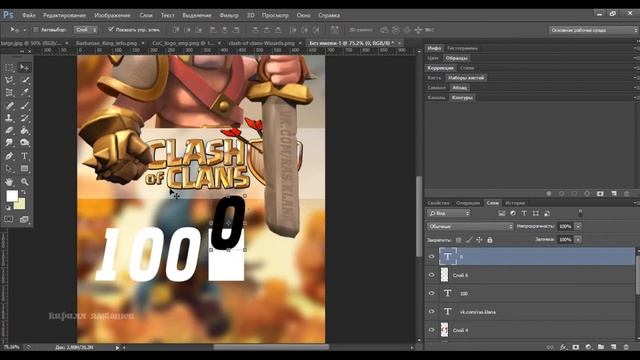This screenshot has height=360, width=640.
Task: Lock all layer attributes
Action: point(490,240)
